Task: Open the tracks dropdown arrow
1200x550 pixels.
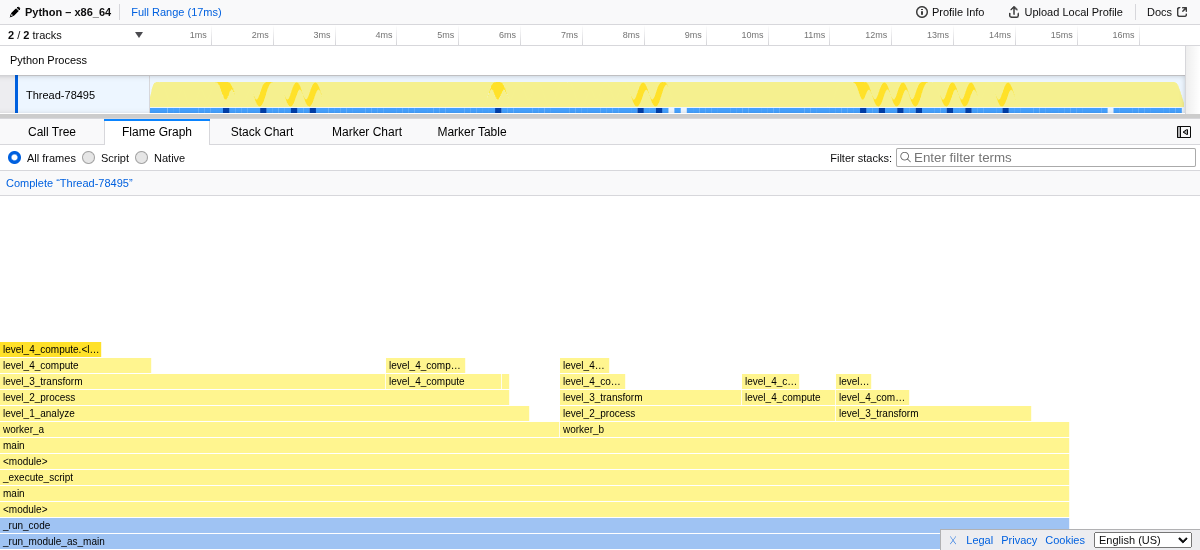Action: (x=139, y=35)
